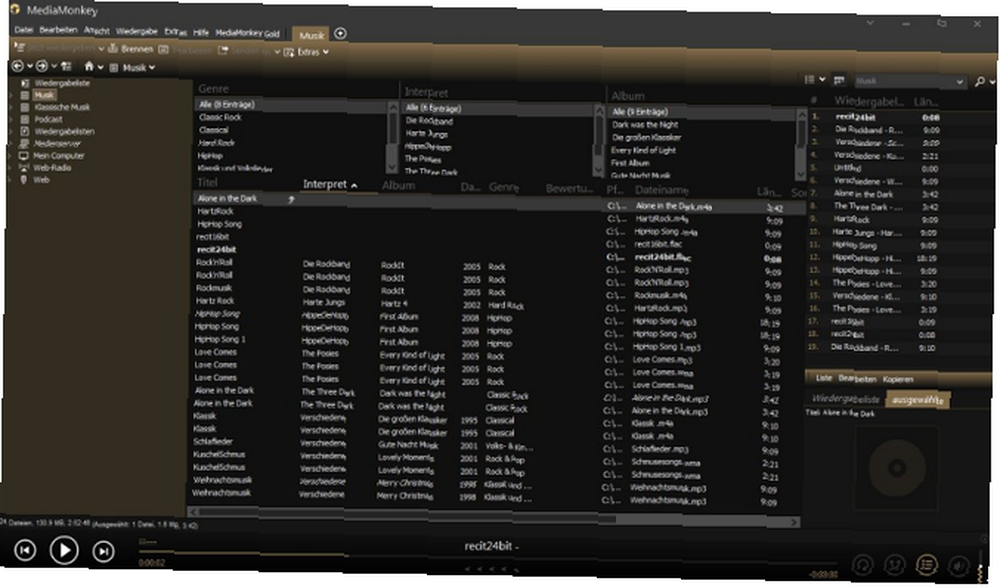Image resolution: width=1000 pixels, height=587 pixels.
Task: Mute the volume with speaker icon
Action: [x=958, y=565]
